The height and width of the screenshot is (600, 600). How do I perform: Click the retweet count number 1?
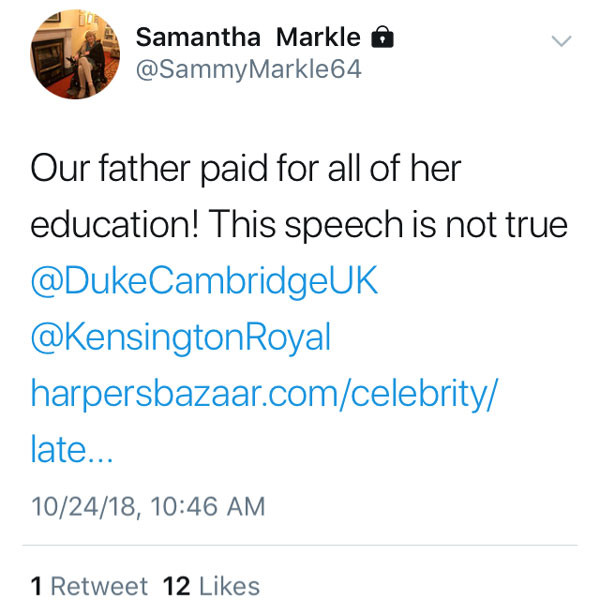(x=37, y=586)
